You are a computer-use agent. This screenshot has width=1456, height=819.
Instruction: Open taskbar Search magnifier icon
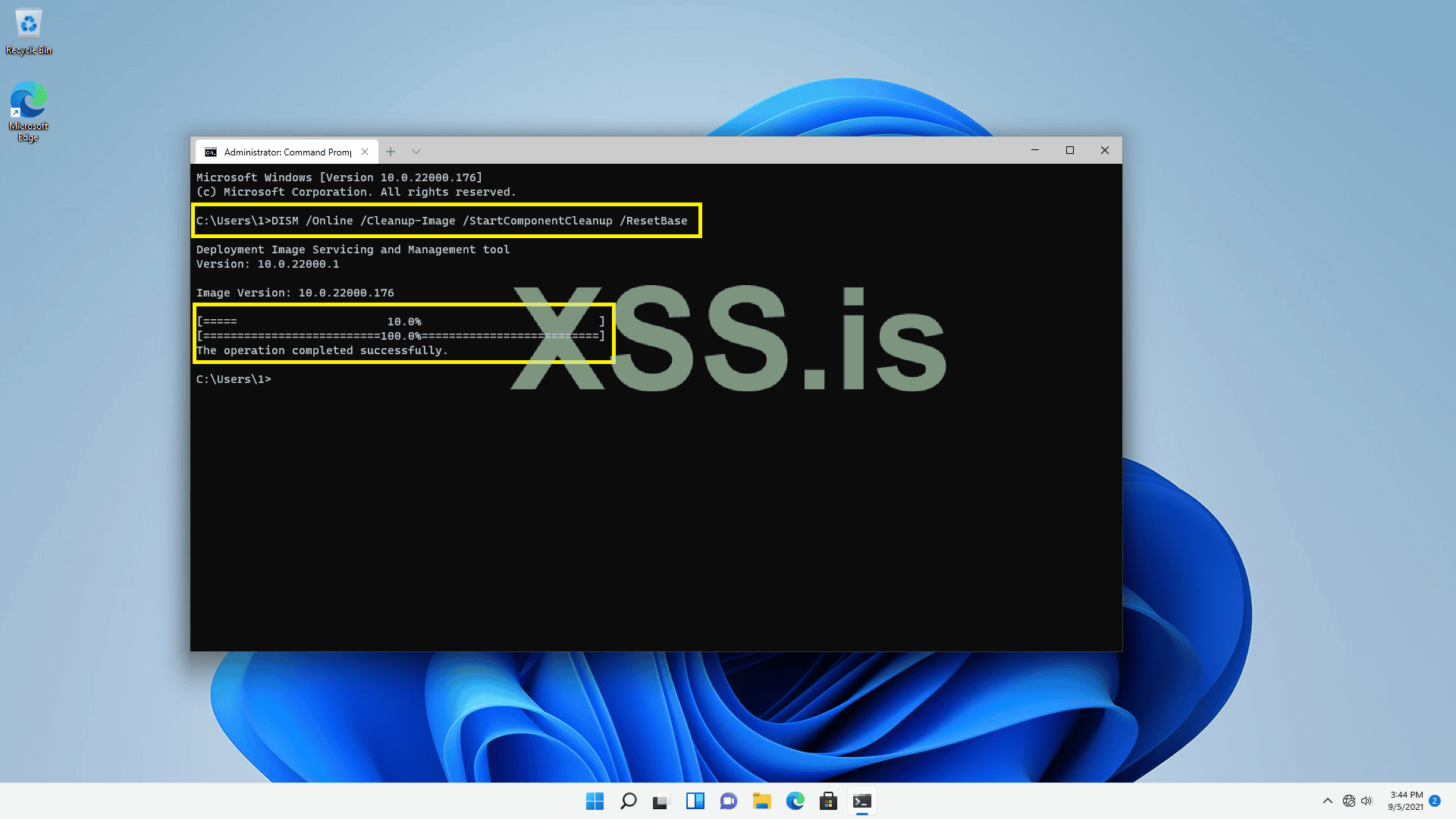click(x=628, y=801)
